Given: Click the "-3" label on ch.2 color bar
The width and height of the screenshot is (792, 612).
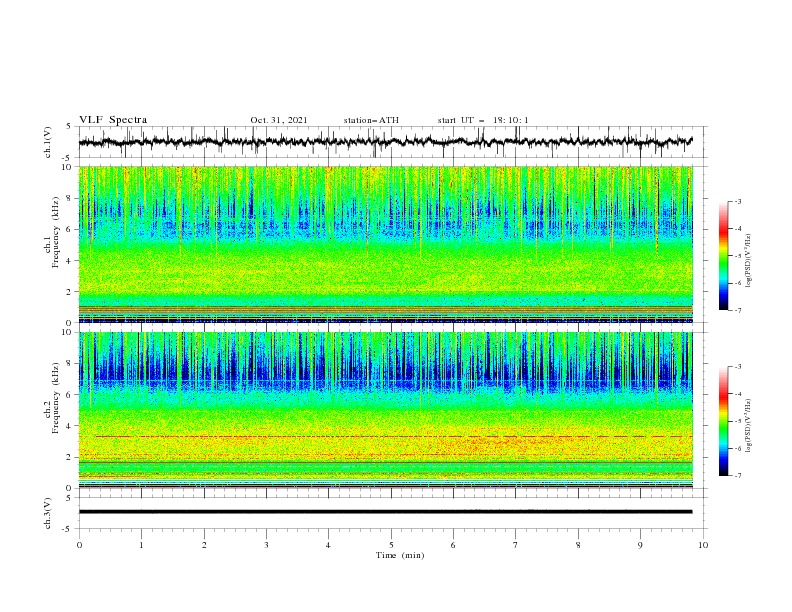Looking at the screenshot, I should click(738, 367).
